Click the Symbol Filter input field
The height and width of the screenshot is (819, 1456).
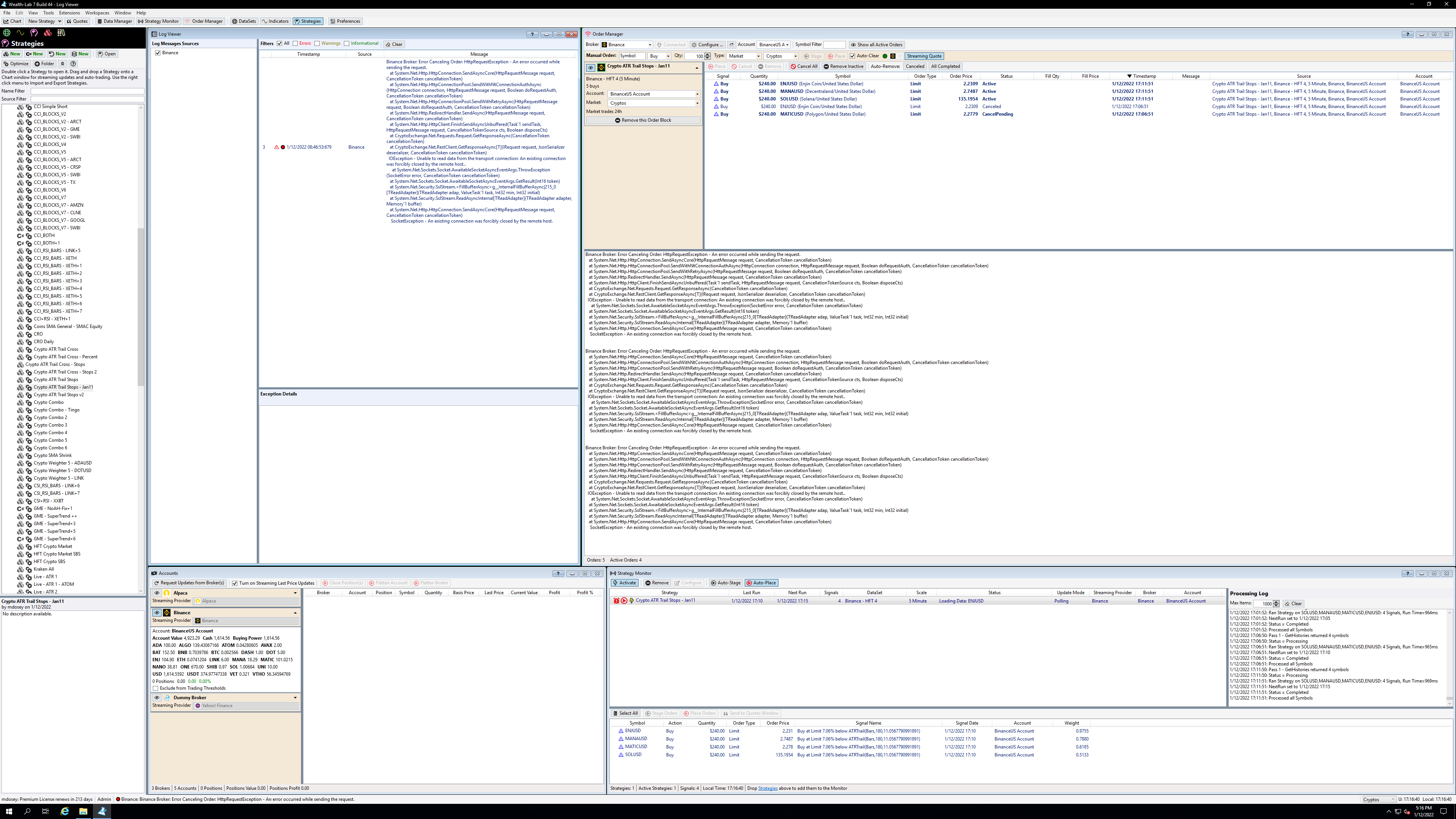pyautogui.click(x=834, y=45)
